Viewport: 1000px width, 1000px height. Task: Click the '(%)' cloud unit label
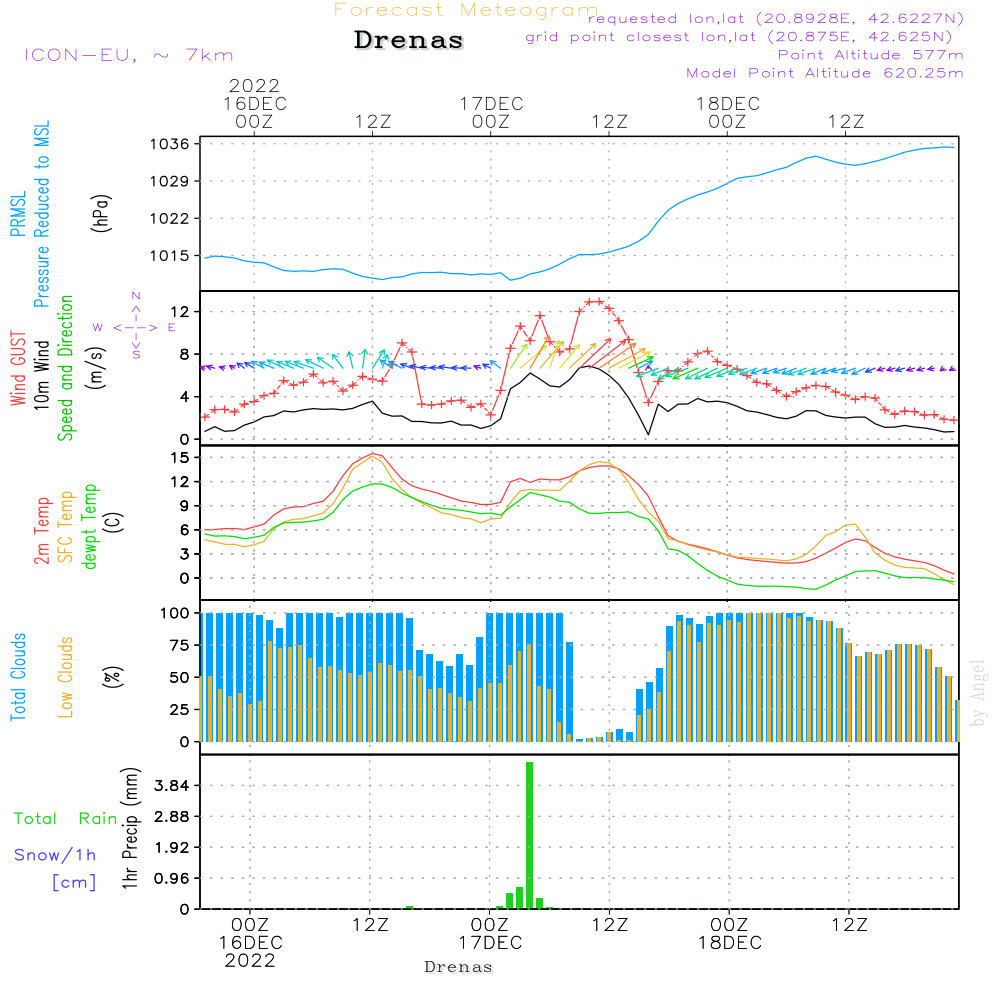[x=112, y=677]
